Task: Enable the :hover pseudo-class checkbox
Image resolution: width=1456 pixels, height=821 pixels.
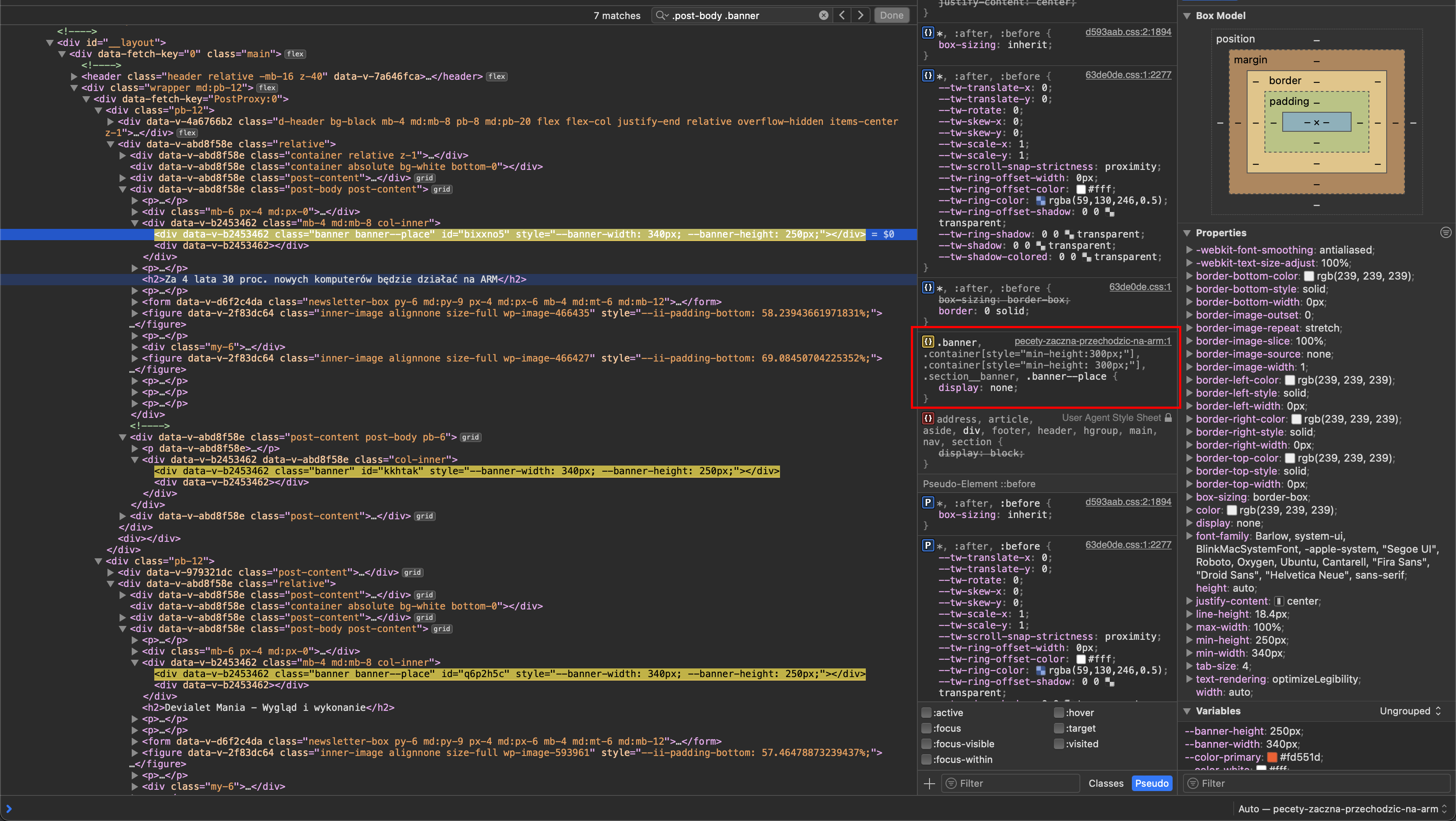Action: click(1058, 713)
